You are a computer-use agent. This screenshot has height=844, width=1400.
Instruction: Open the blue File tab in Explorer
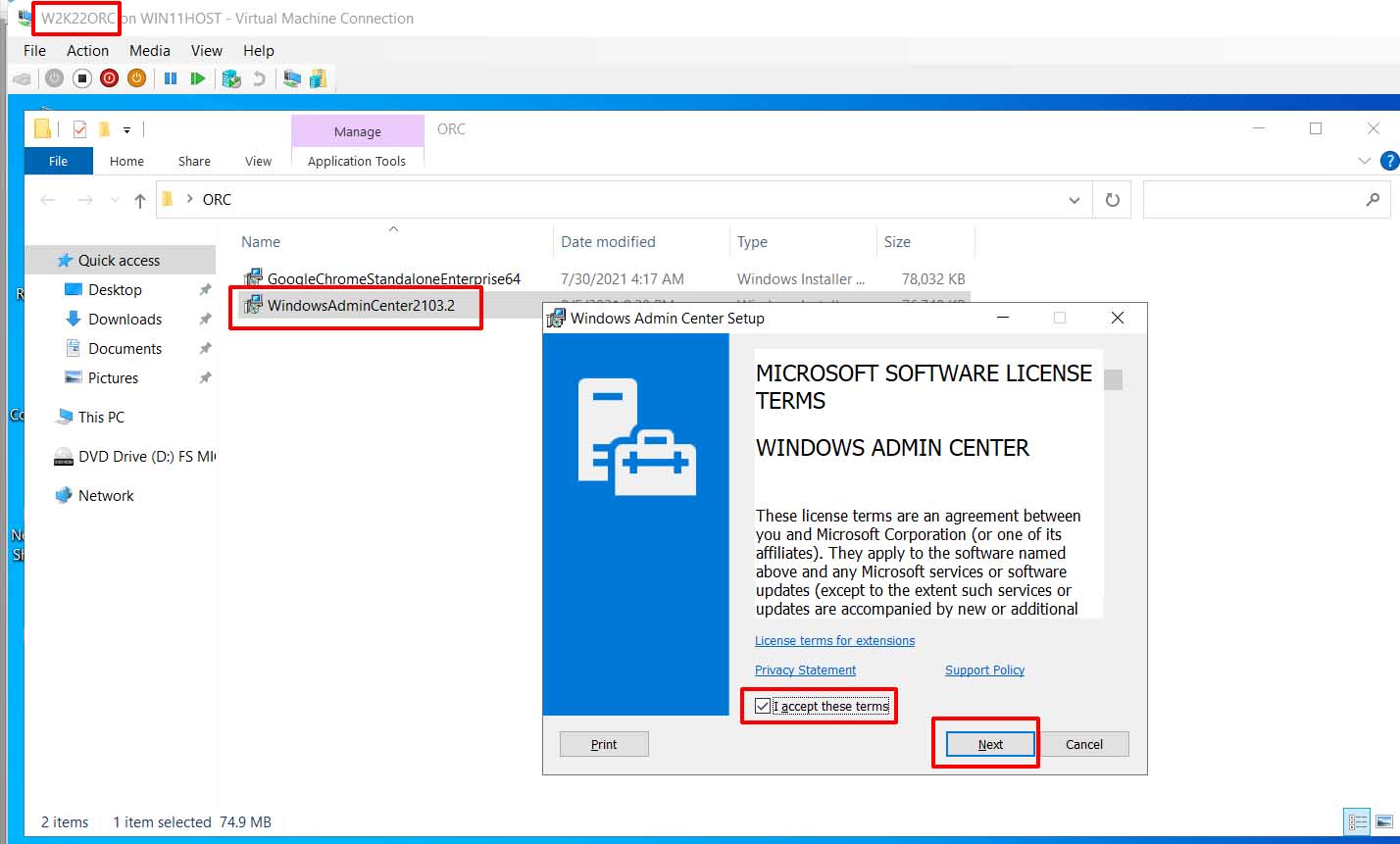click(59, 161)
